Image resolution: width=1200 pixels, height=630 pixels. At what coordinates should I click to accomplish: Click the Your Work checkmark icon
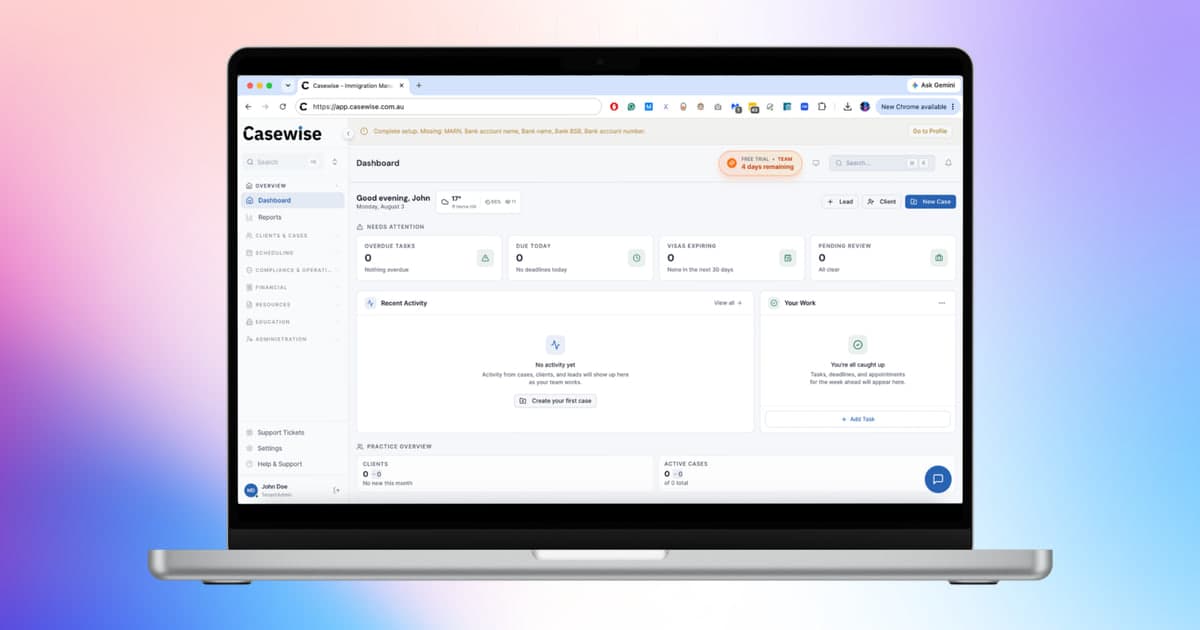(774, 303)
